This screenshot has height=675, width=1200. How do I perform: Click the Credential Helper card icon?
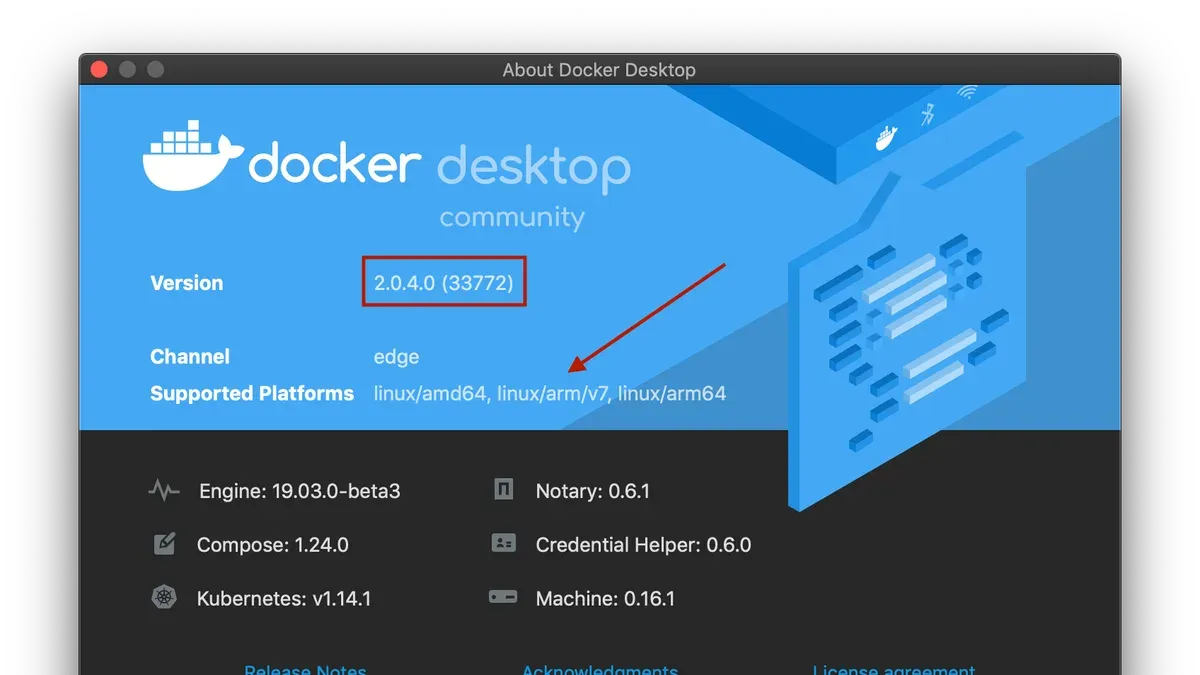click(504, 544)
